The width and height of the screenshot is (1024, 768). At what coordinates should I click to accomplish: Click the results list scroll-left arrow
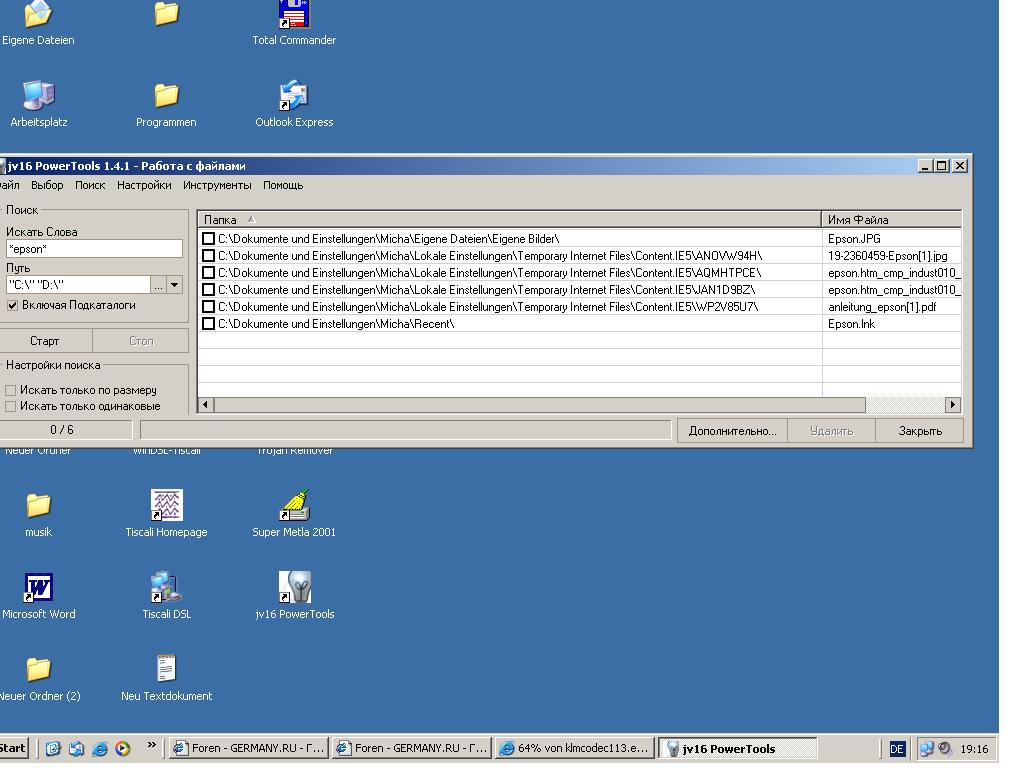[x=206, y=405]
